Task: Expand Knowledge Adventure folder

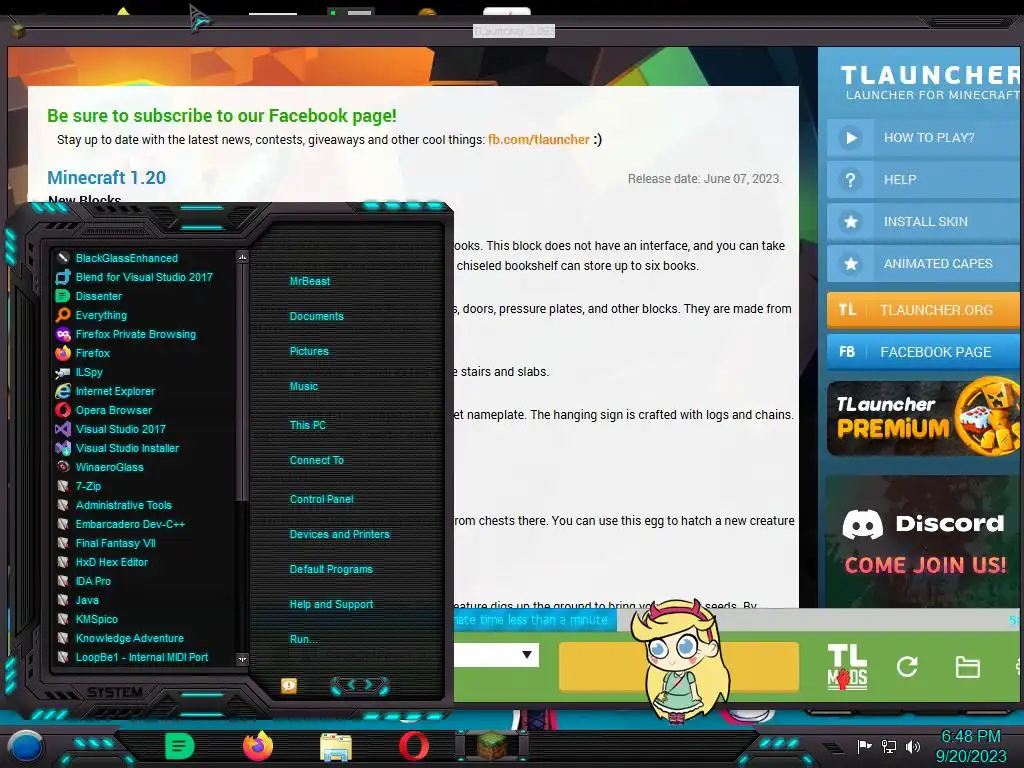Action: (x=120, y=638)
